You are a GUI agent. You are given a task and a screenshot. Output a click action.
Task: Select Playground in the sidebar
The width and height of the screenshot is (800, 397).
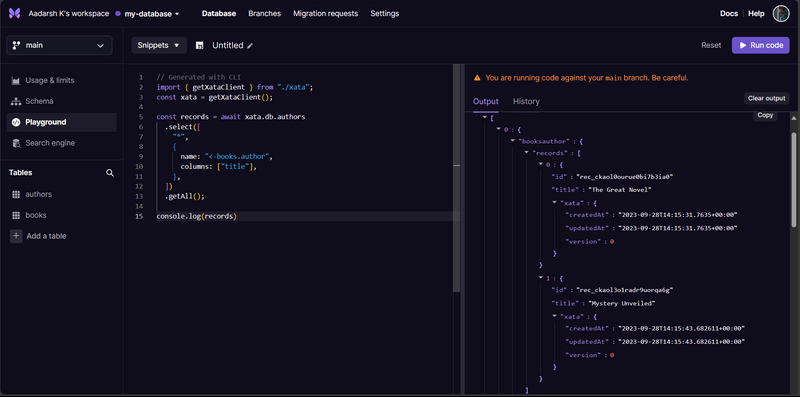click(x=61, y=122)
